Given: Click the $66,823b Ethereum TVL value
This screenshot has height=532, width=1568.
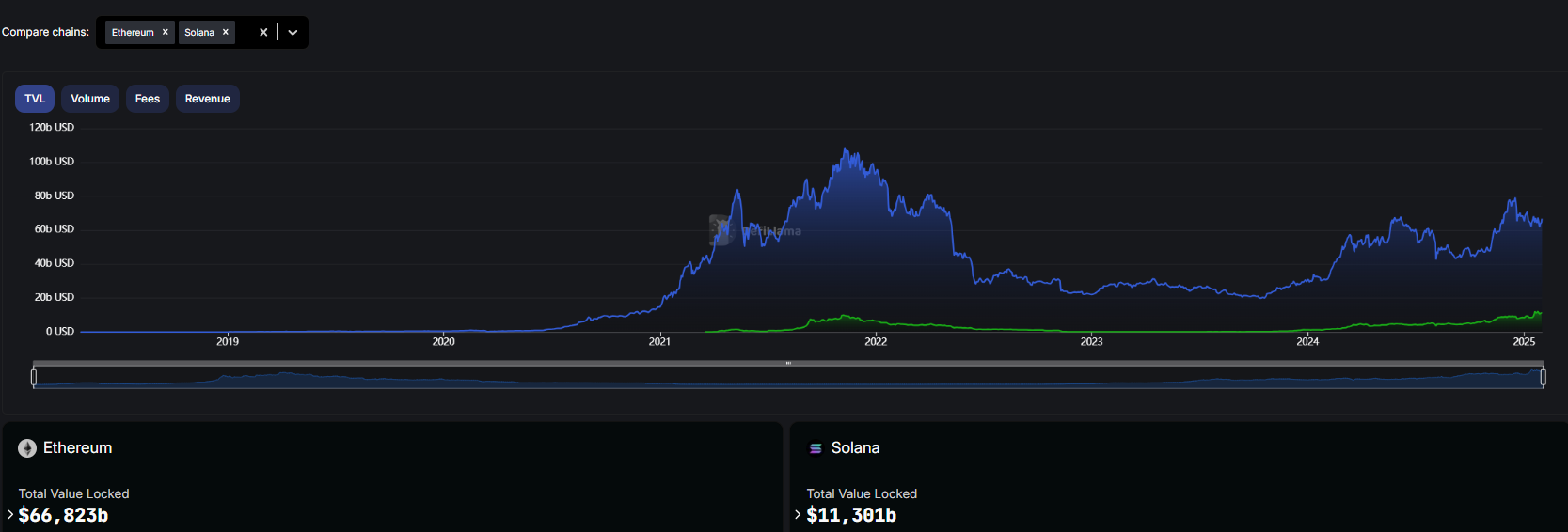Looking at the screenshot, I should click(64, 515).
